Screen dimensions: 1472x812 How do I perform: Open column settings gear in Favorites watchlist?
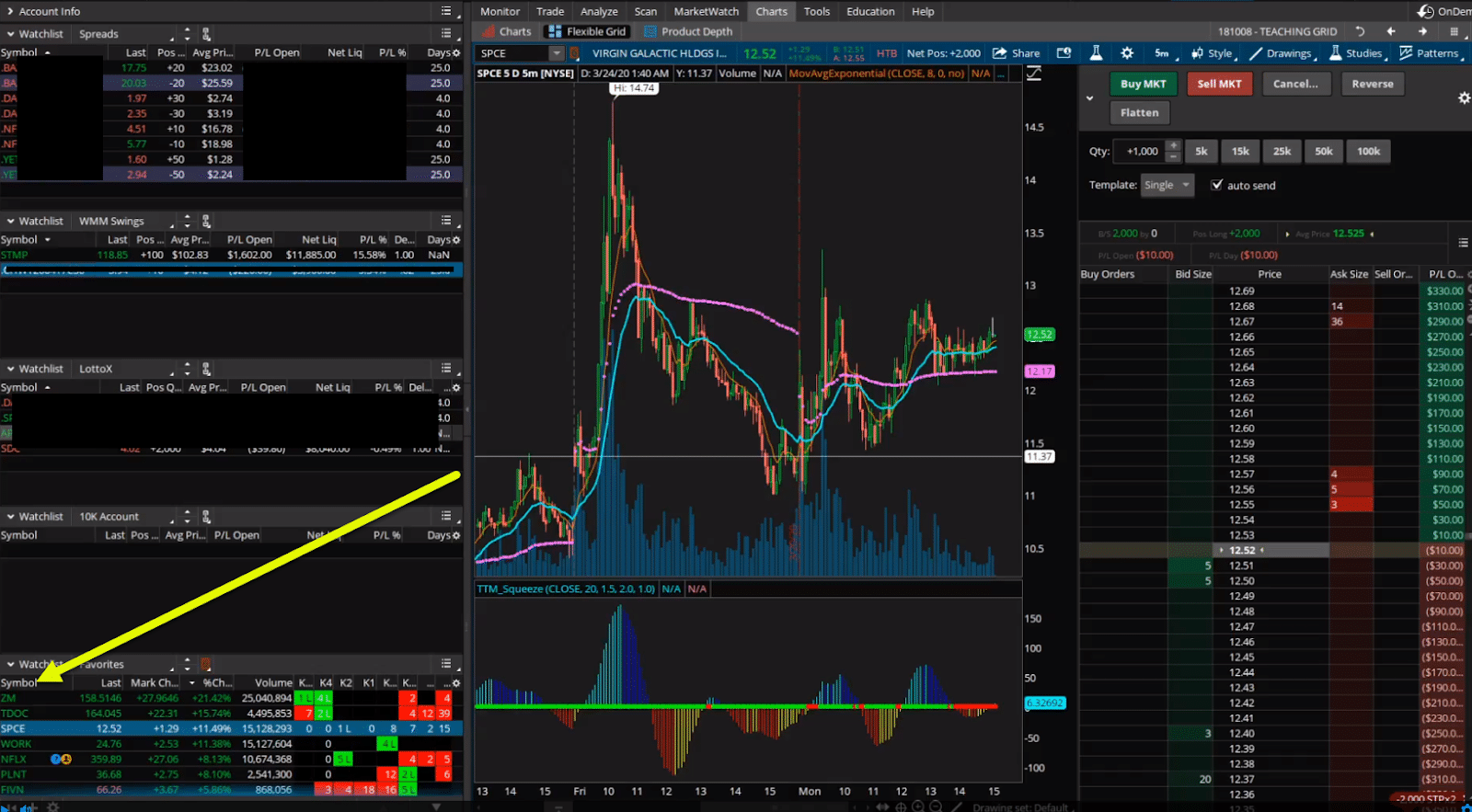[456, 683]
